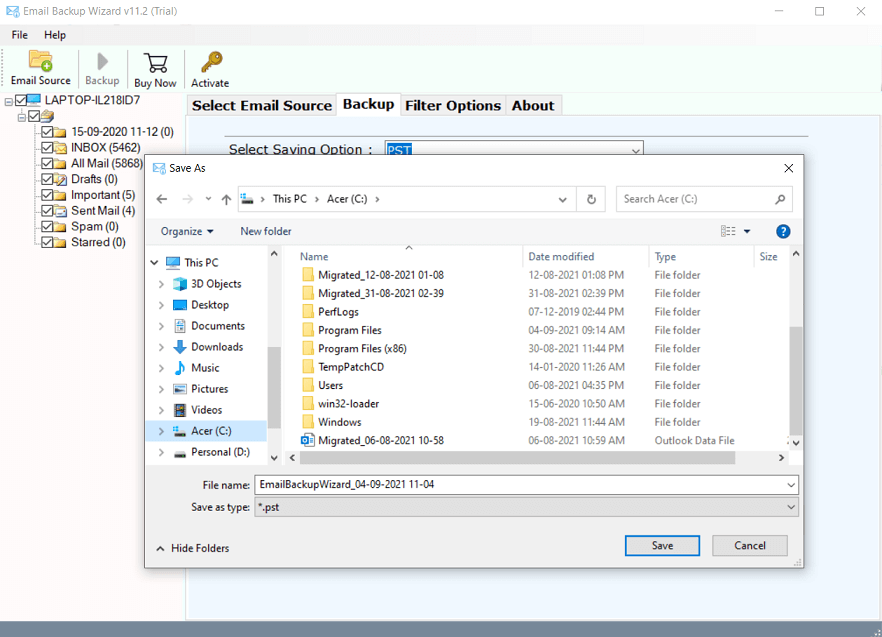Uncheck the Important (5) checkbox
This screenshot has width=882, height=637.
coord(47,195)
